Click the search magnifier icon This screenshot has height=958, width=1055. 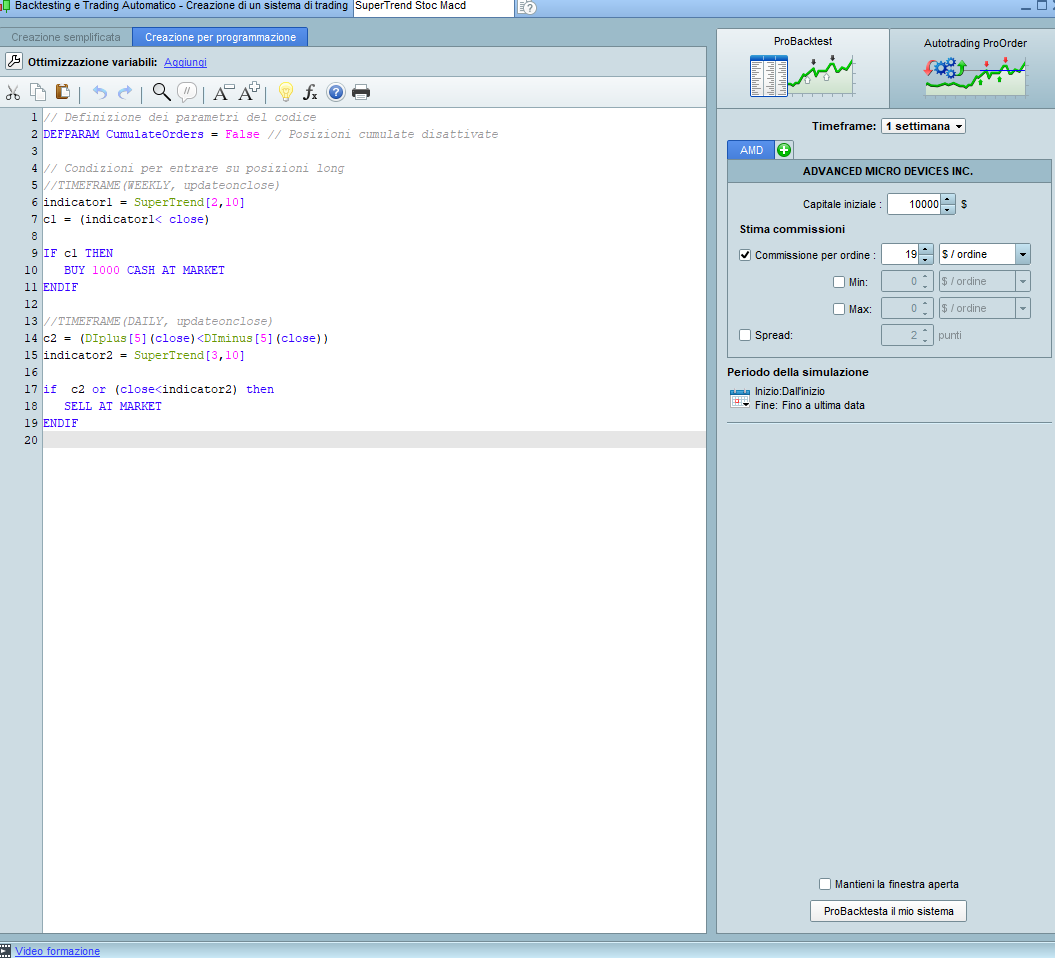click(x=161, y=93)
